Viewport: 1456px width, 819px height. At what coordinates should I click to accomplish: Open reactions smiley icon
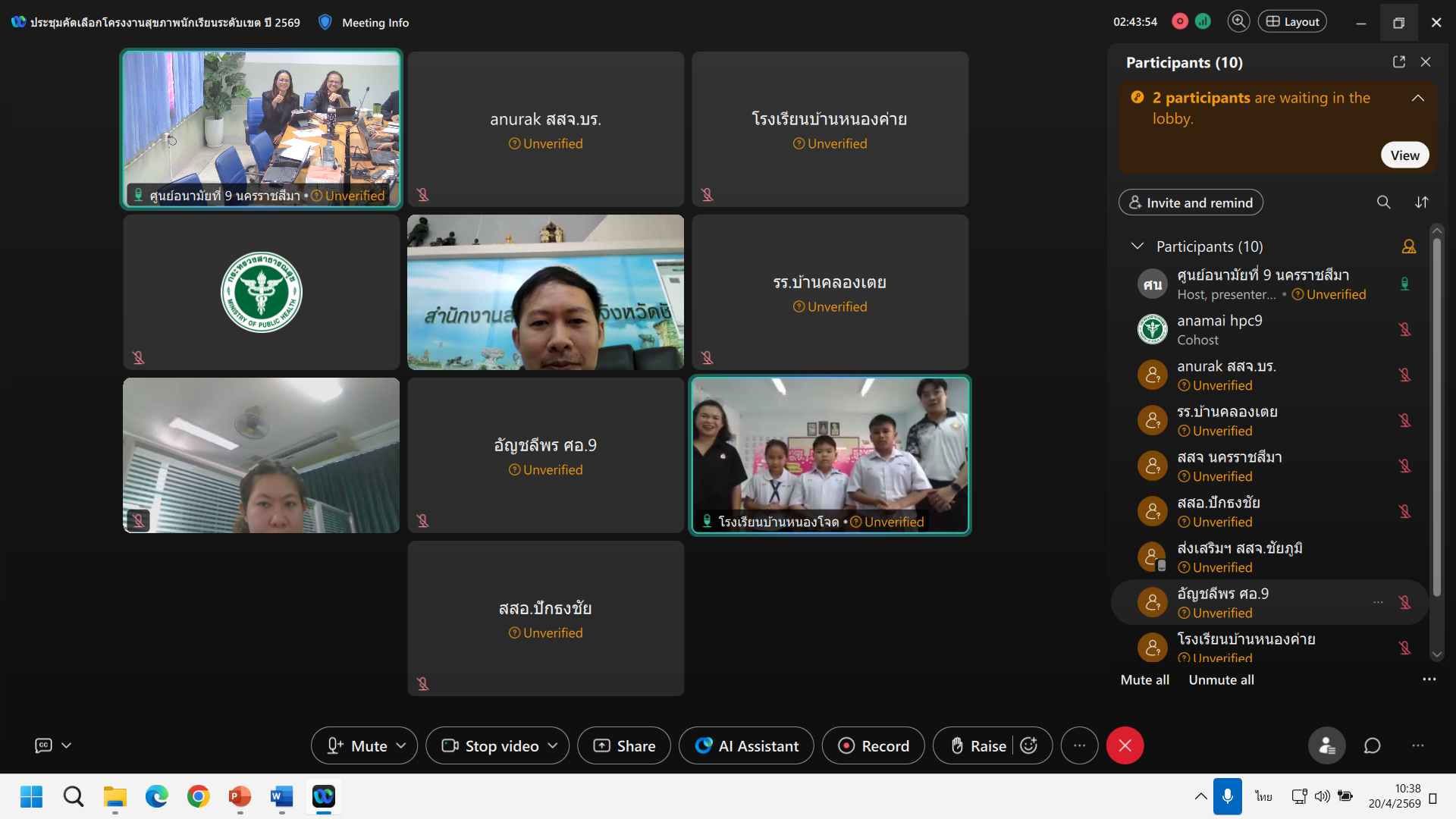point(1029,746)
